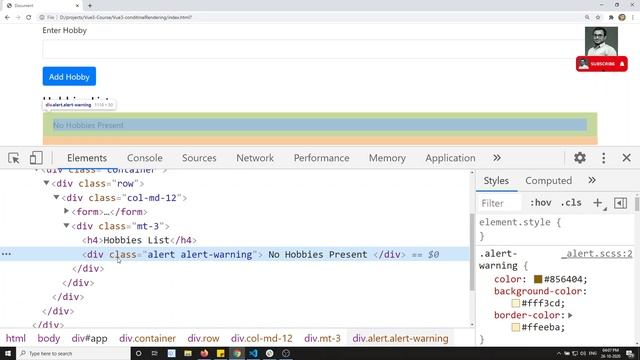Switch to the Elements tab
The height and width of the screenshot is (360, 640).
87,158
